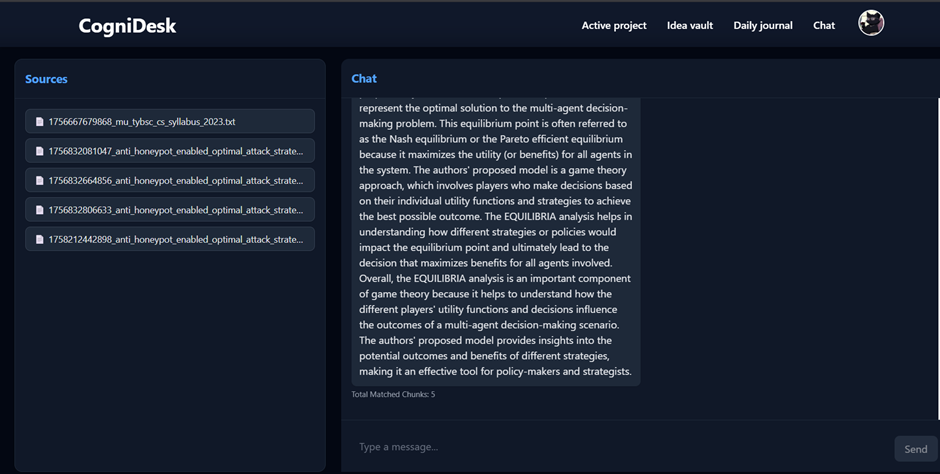Click file icon of source 1758212442898
Viewport: 940px width, 474px height.
coord(40,240)
